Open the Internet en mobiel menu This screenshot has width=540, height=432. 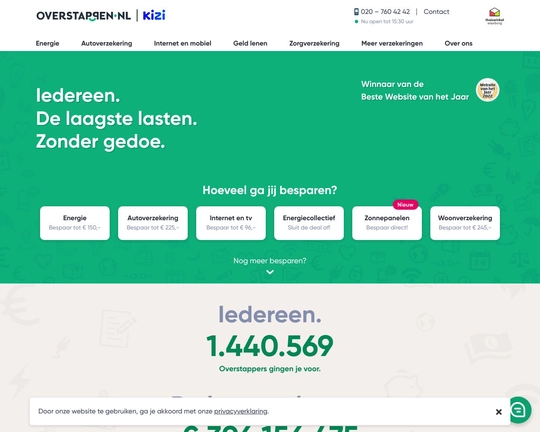point(183,43)
